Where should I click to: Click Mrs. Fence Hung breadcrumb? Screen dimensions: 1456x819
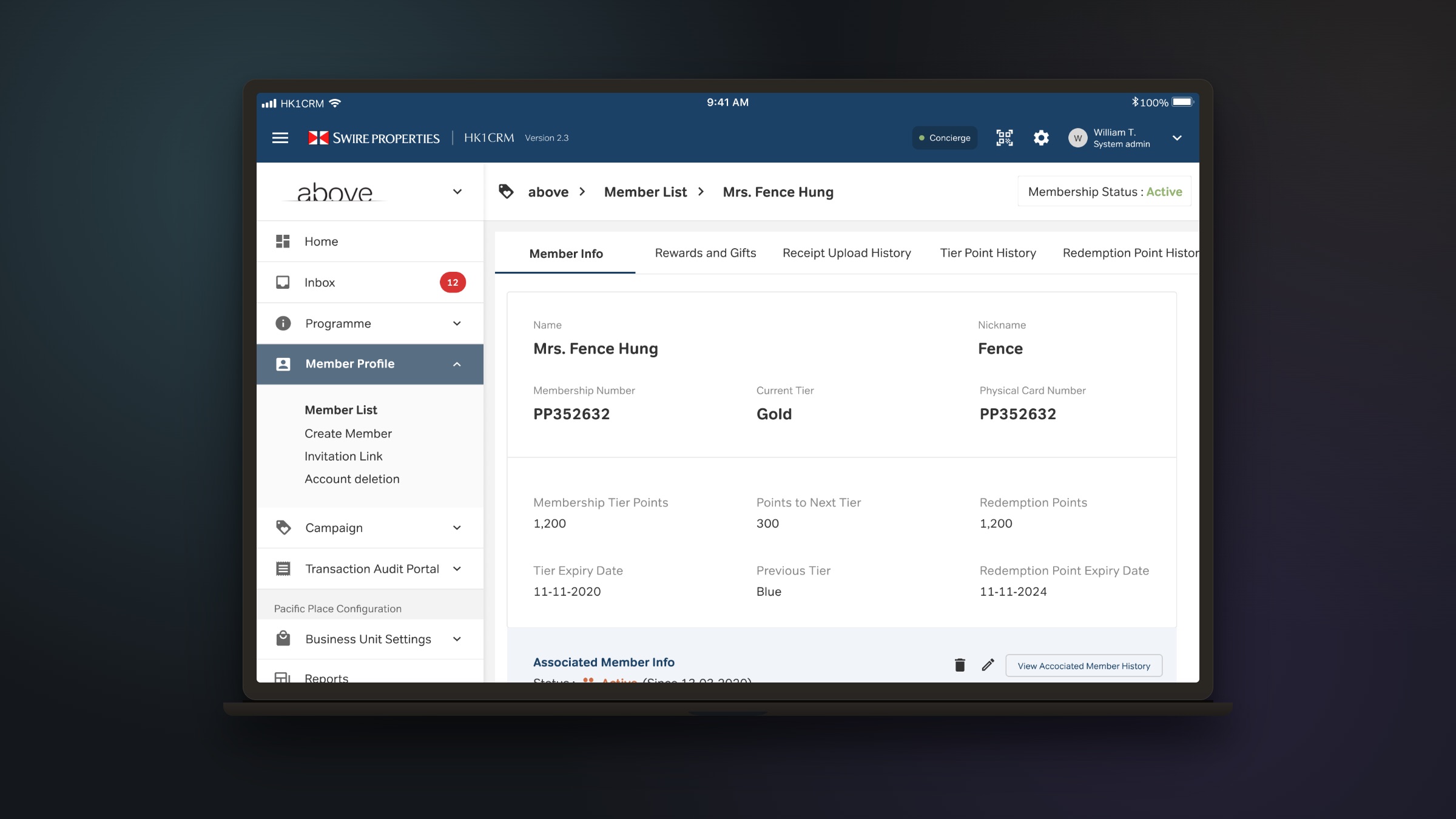pos(778,192)
